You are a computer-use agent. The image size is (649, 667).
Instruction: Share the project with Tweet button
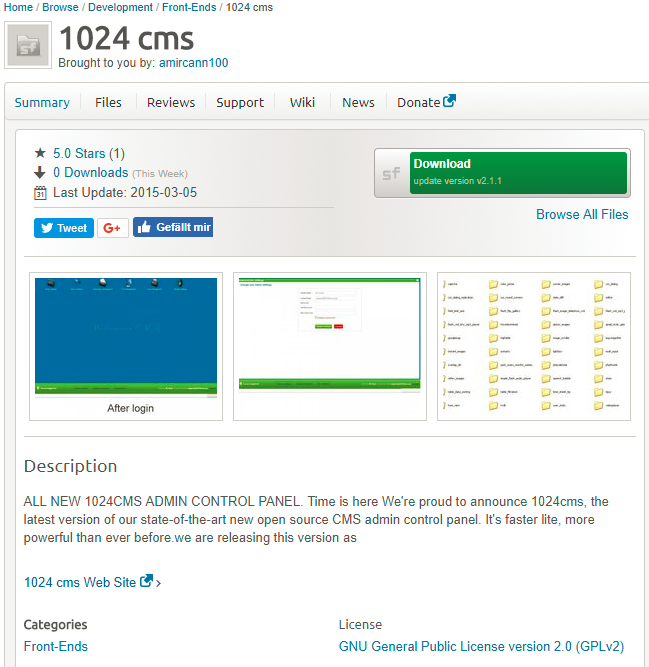64,228
